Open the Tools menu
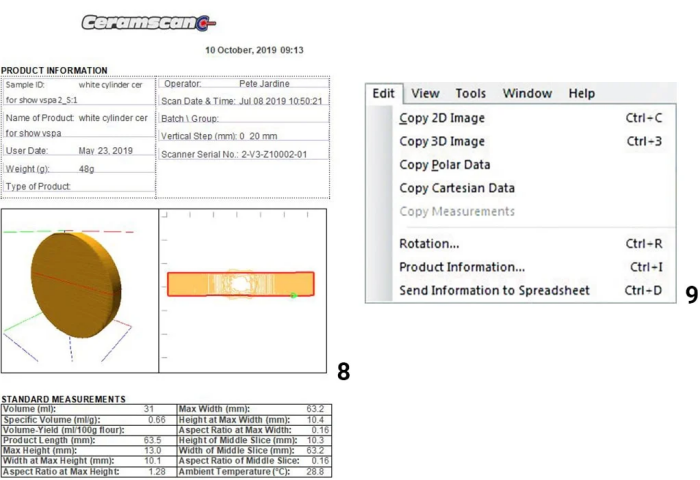 pos(470,93)
